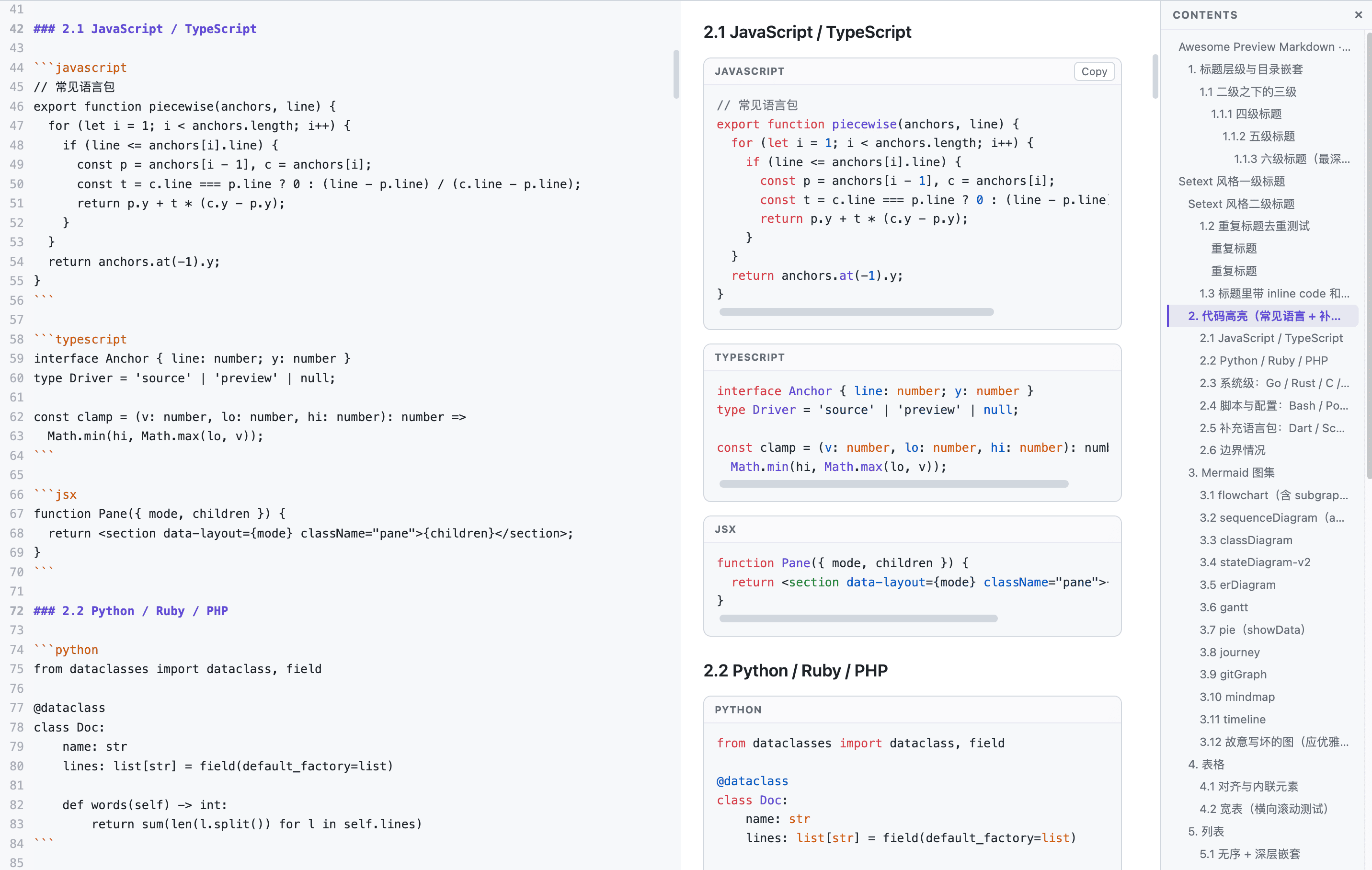Click the '### 2.1 JavaScript / TypeScript' source line
1372x870 pixels.
[x=145, y=29]
